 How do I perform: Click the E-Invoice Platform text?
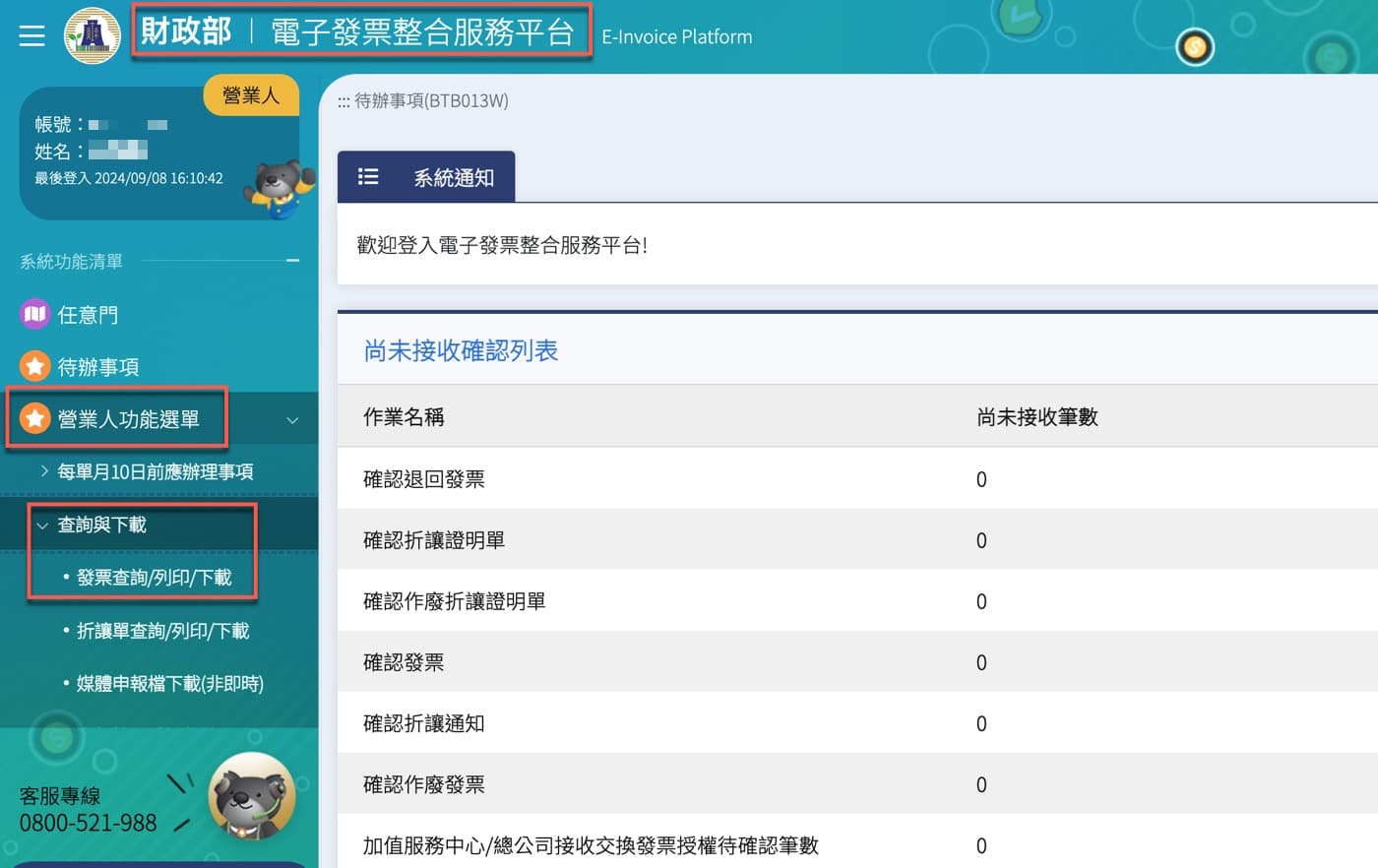point(677,36)
